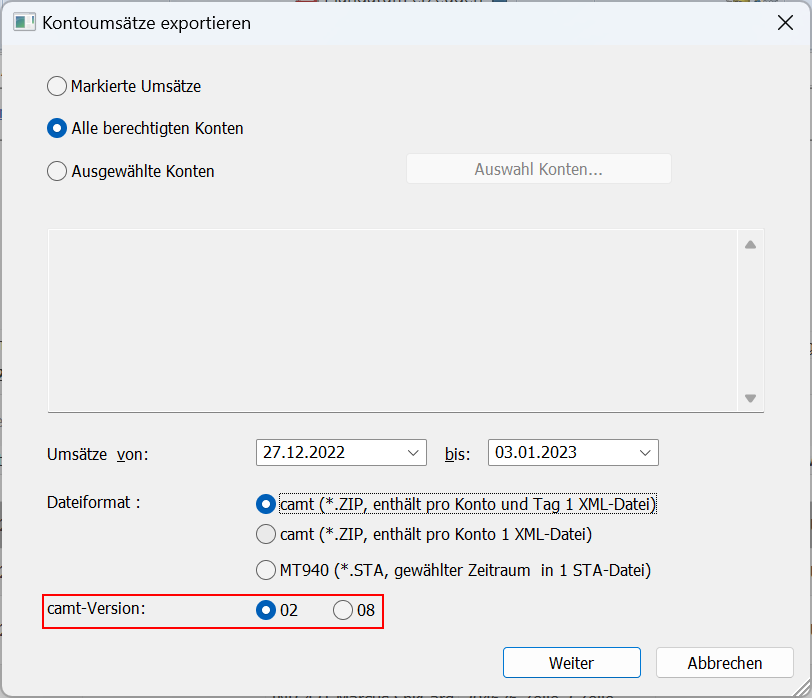
Task: Click the list scroll down arrow
Action: tap(750, 398)
